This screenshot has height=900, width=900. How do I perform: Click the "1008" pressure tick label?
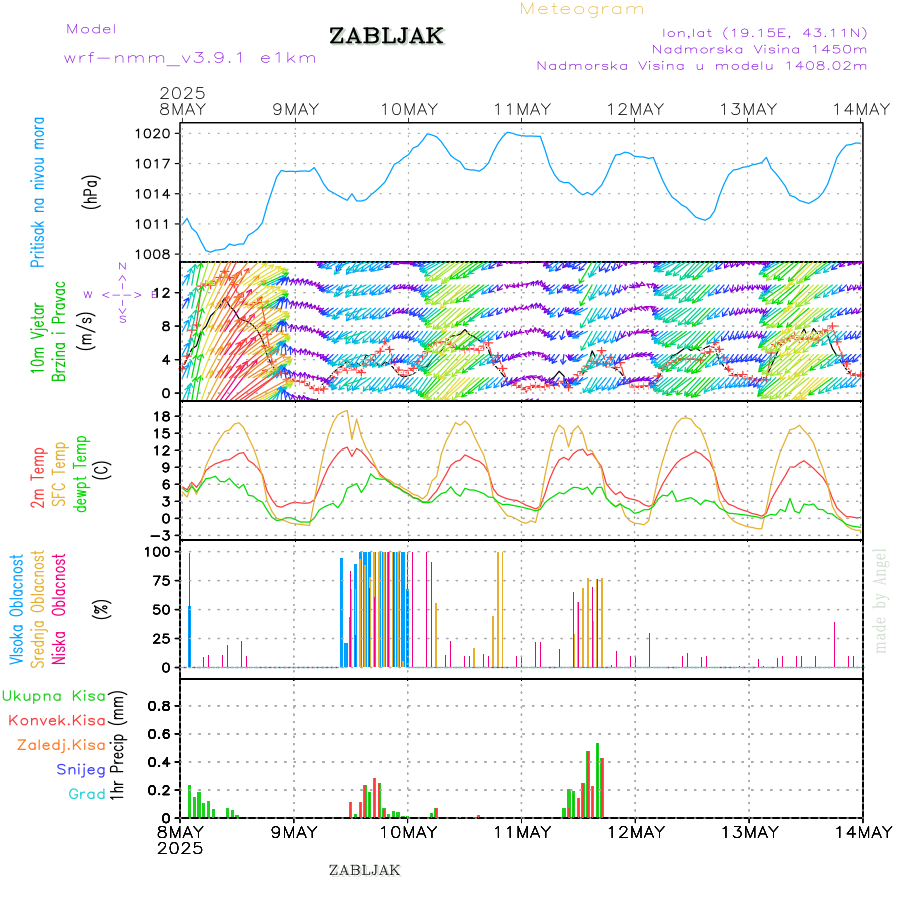coord(152,254)
